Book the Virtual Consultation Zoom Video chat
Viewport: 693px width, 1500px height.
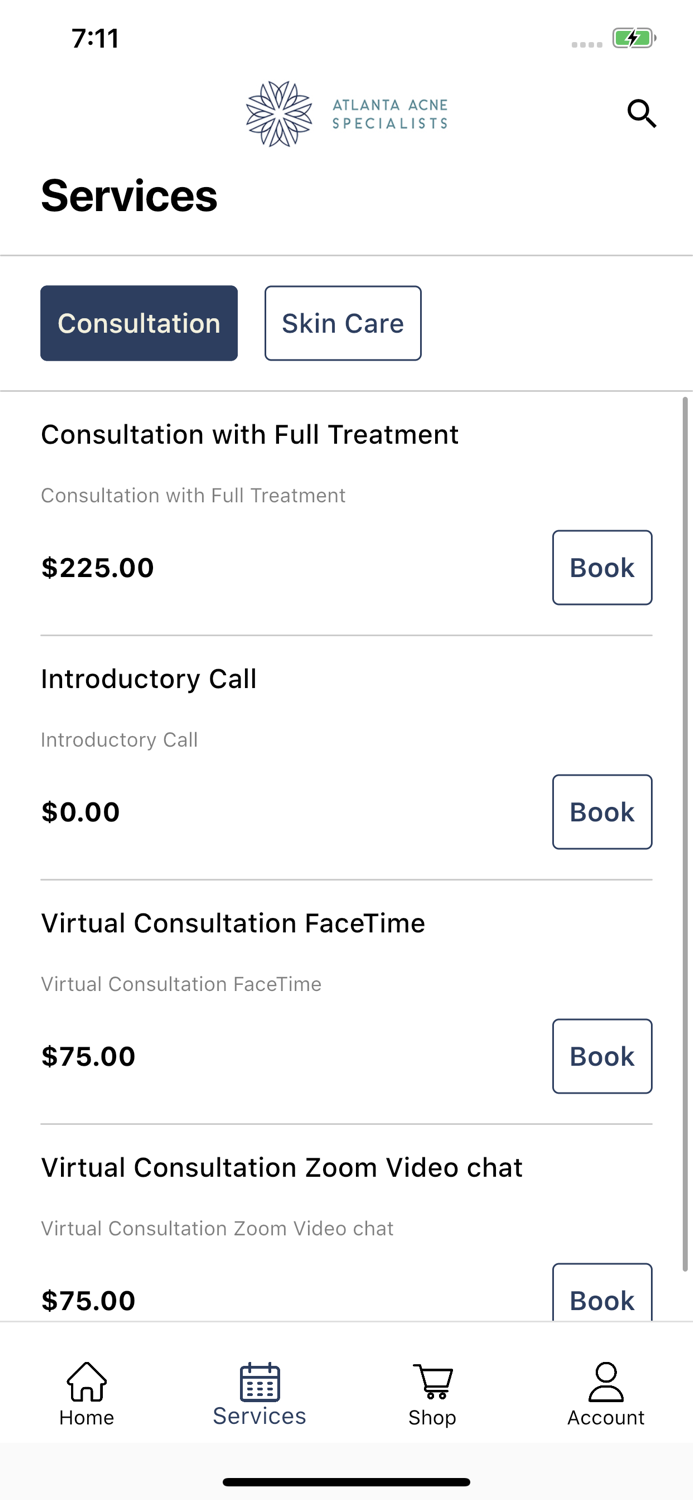coord(601,1297)
